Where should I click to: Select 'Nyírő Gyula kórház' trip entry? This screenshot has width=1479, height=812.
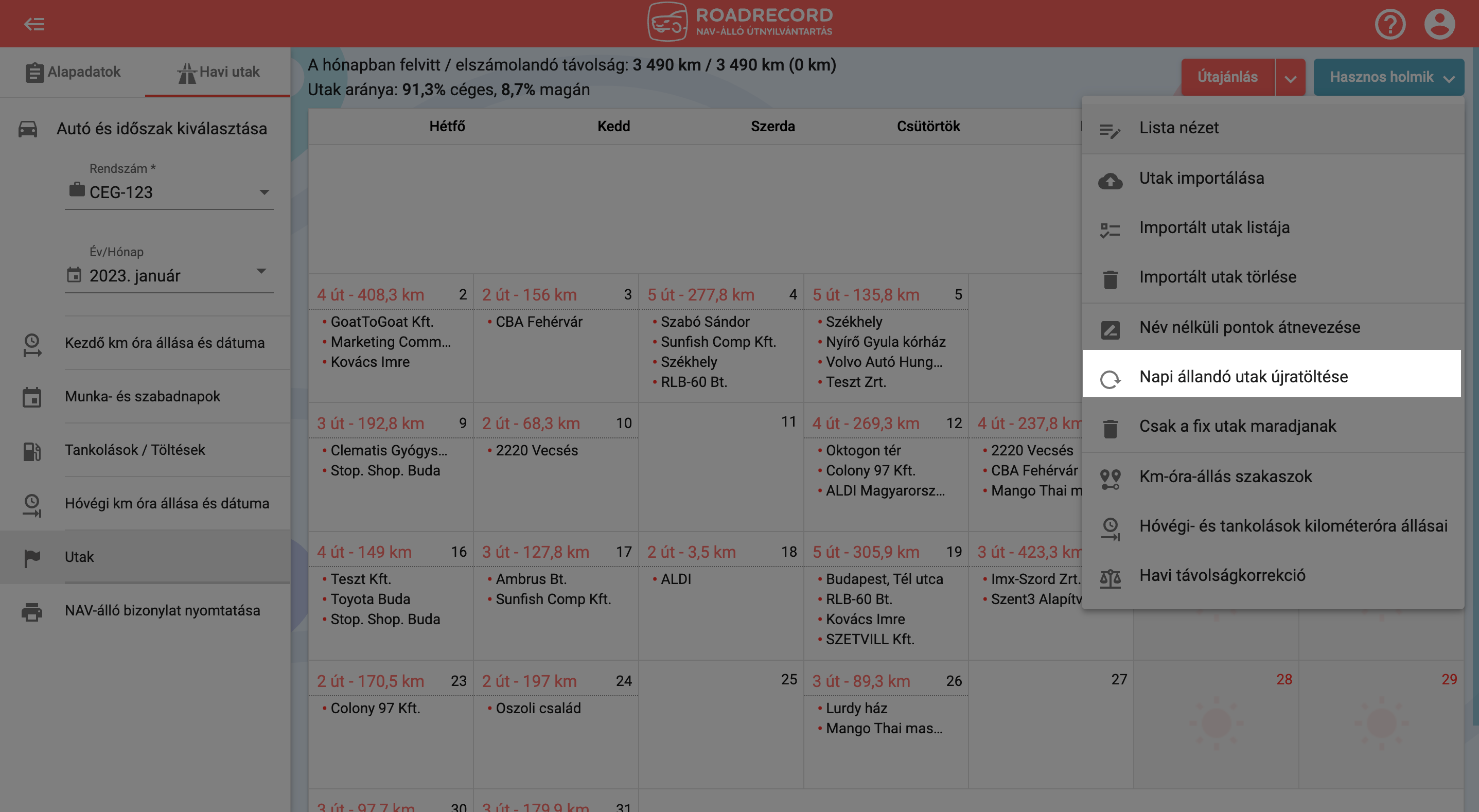(885, 342)
